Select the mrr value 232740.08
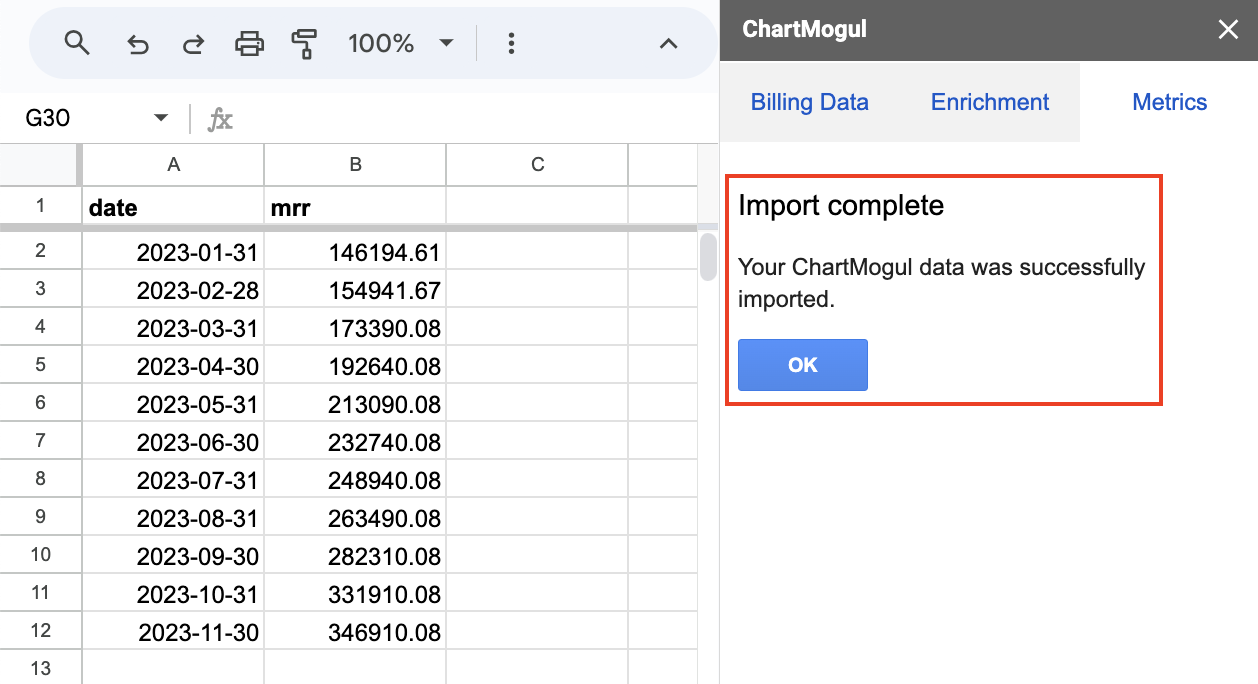Image resolution: width=1258 pixels, height=684 pixels. click(x=355, y=442)
